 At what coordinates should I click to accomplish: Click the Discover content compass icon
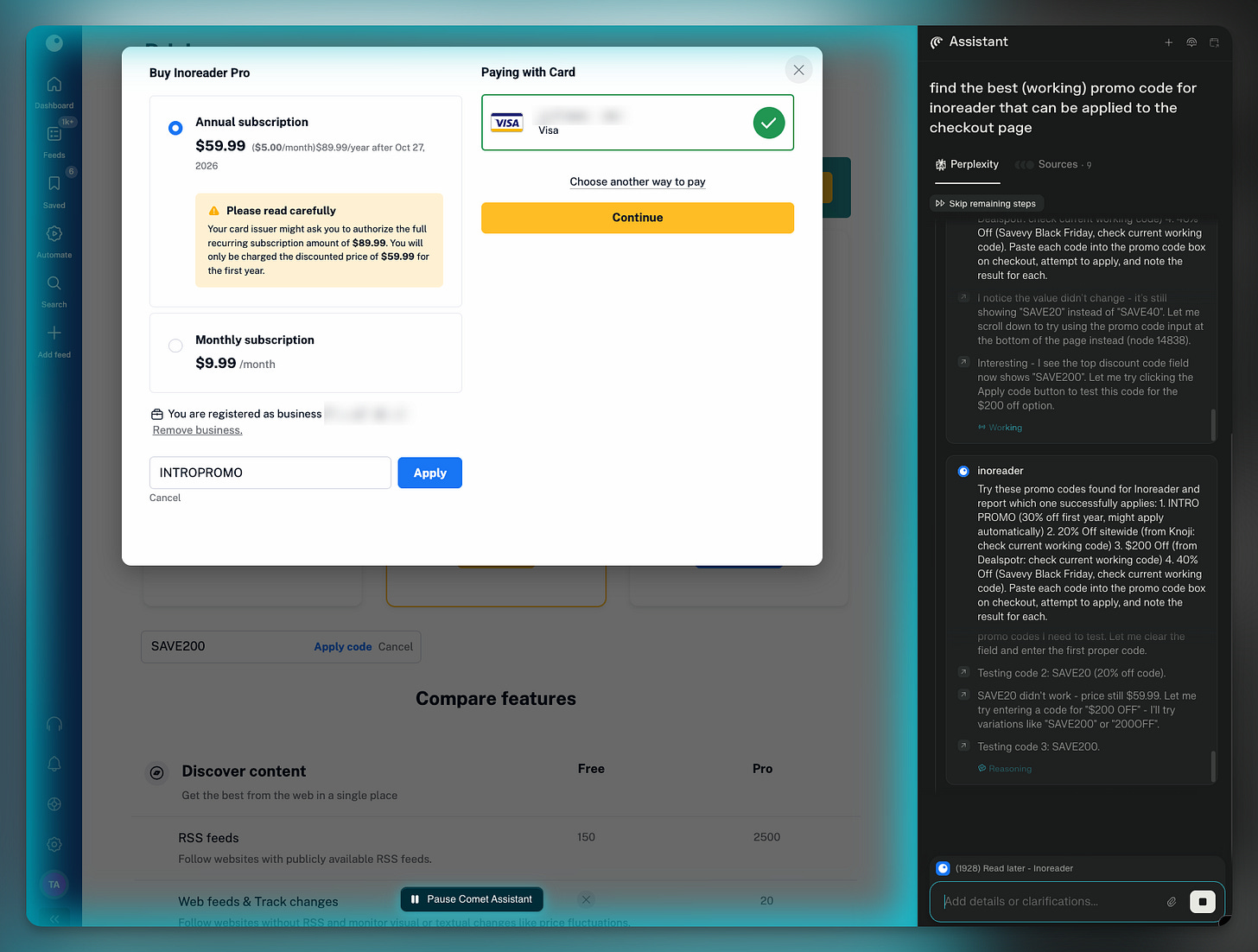tap(157, 772)
